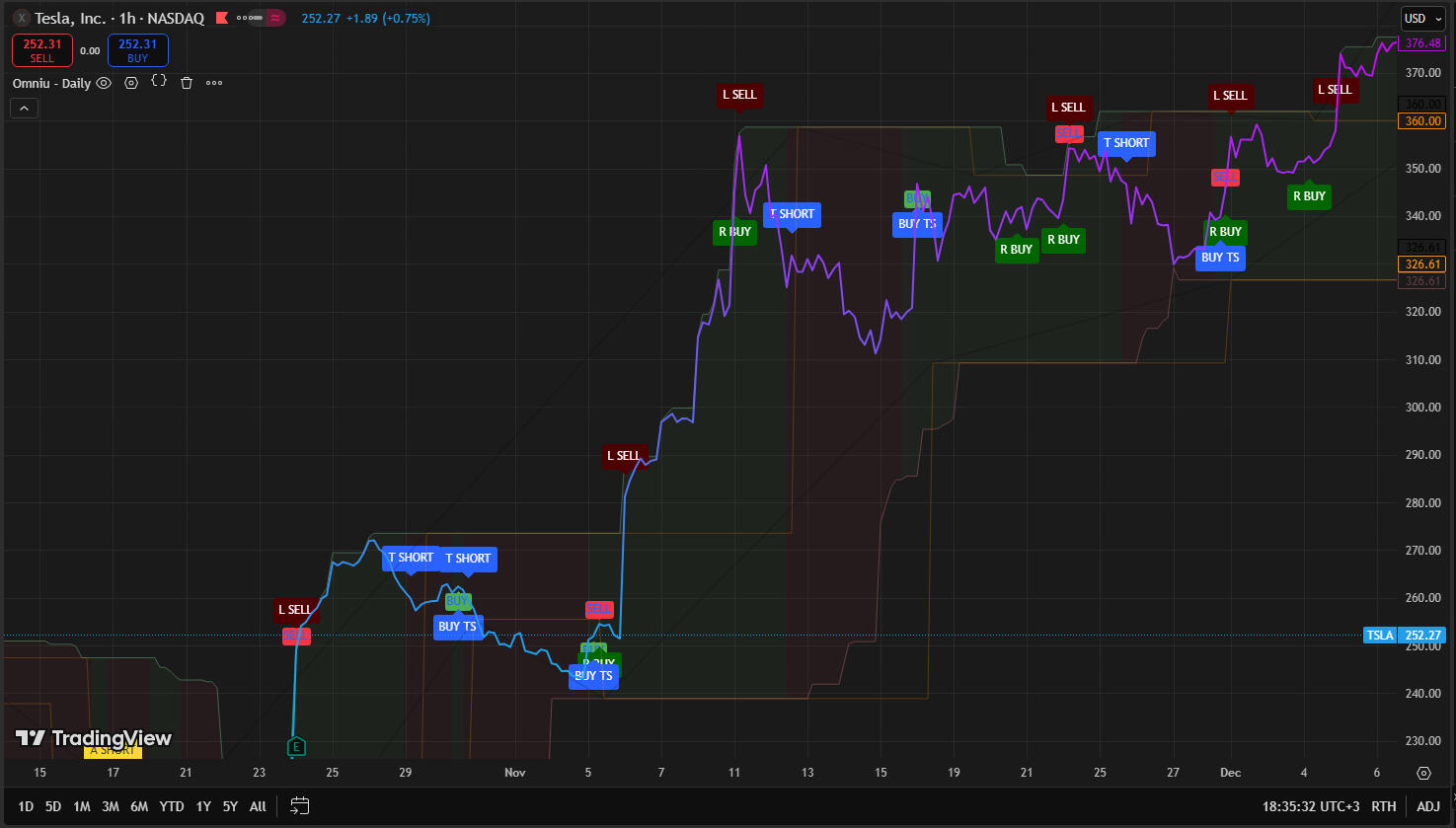1456x828 pixels.
Task: Hide the Omniu - Daily indicator eye
Action: (x=104, y=83)
